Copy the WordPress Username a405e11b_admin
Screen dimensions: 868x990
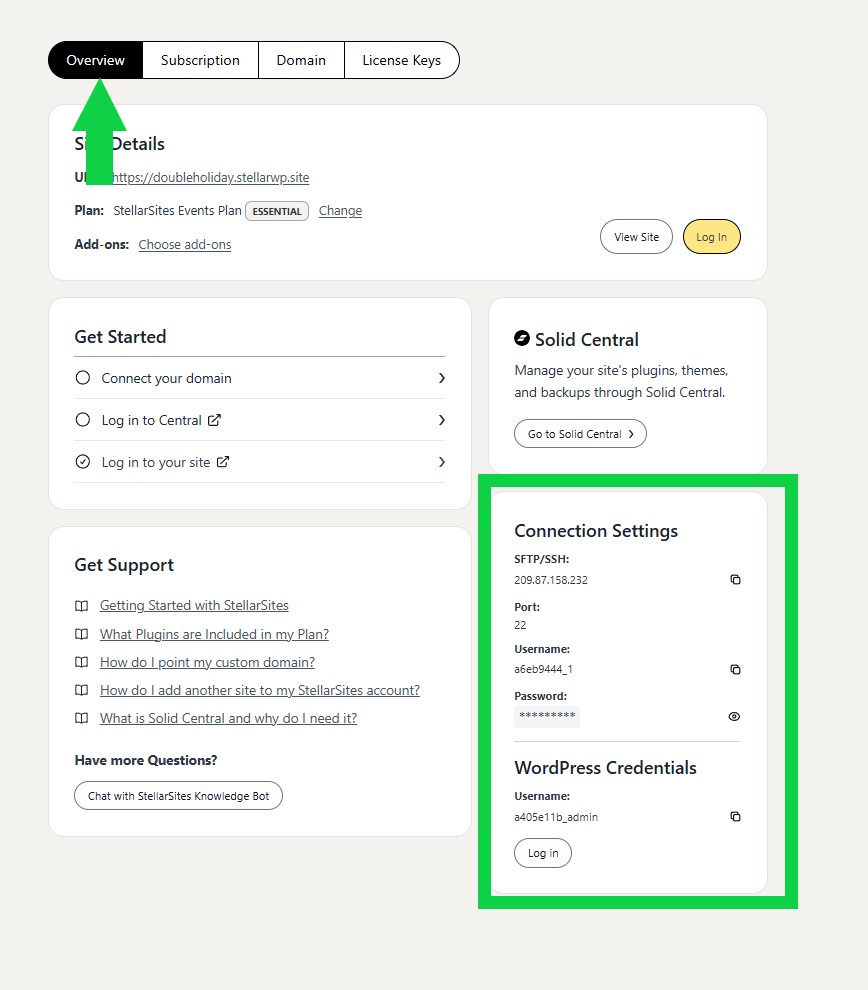735,816
